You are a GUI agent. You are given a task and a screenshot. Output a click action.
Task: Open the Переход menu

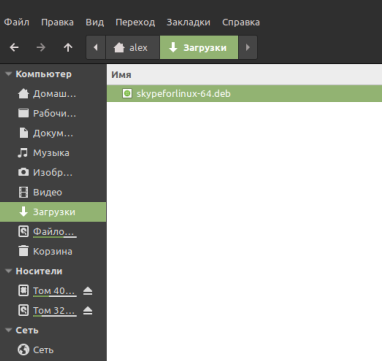point(135,22)
